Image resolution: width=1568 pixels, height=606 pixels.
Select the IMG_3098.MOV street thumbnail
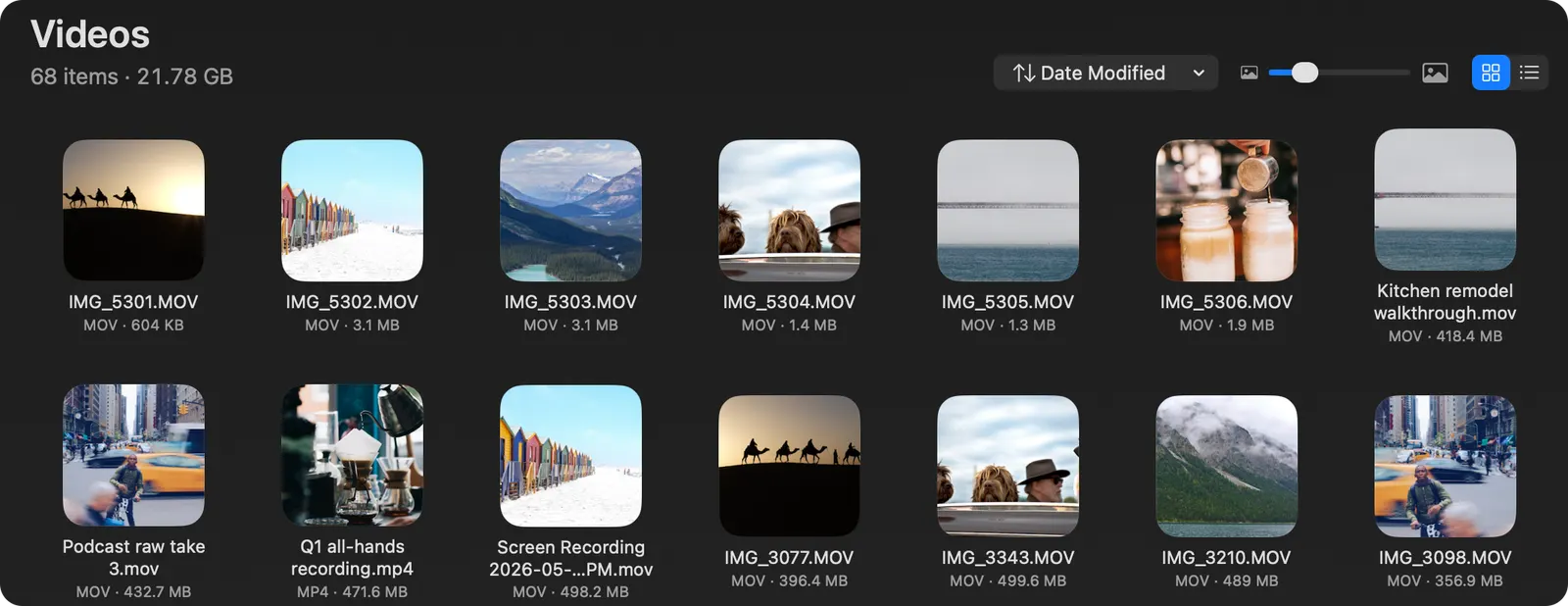click(x=1445, y=466)
